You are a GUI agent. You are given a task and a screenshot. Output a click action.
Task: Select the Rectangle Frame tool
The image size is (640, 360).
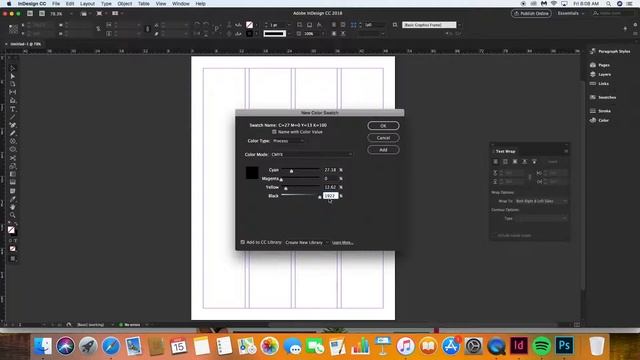click(13, 142)
